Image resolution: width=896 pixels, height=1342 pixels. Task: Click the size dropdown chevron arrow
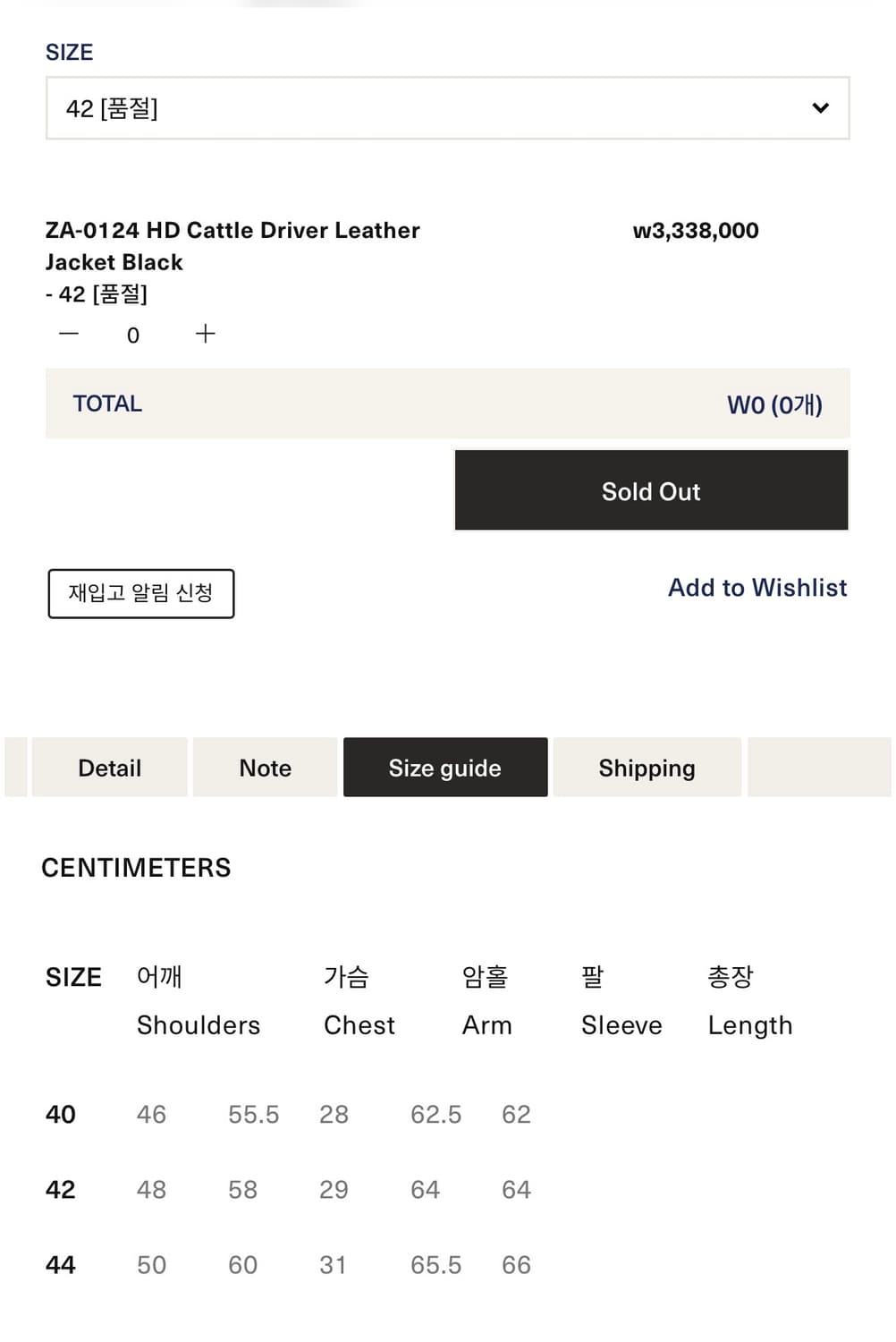click(x=820, y=108)
